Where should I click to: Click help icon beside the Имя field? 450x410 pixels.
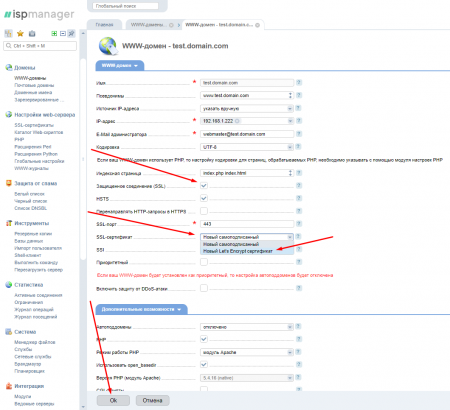(299, 82)
